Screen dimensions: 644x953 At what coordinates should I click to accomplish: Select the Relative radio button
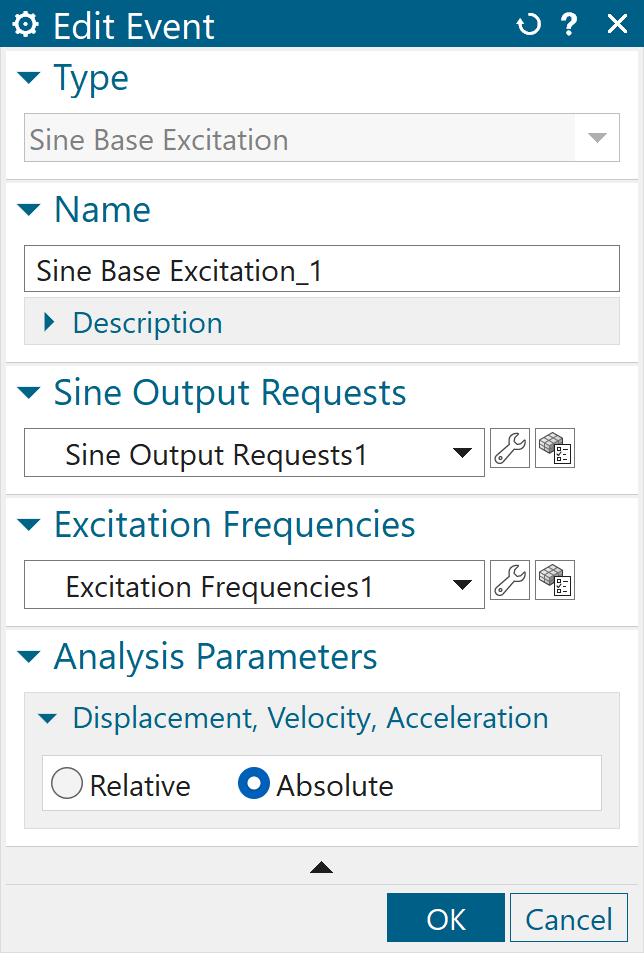(x=67, y=784)
